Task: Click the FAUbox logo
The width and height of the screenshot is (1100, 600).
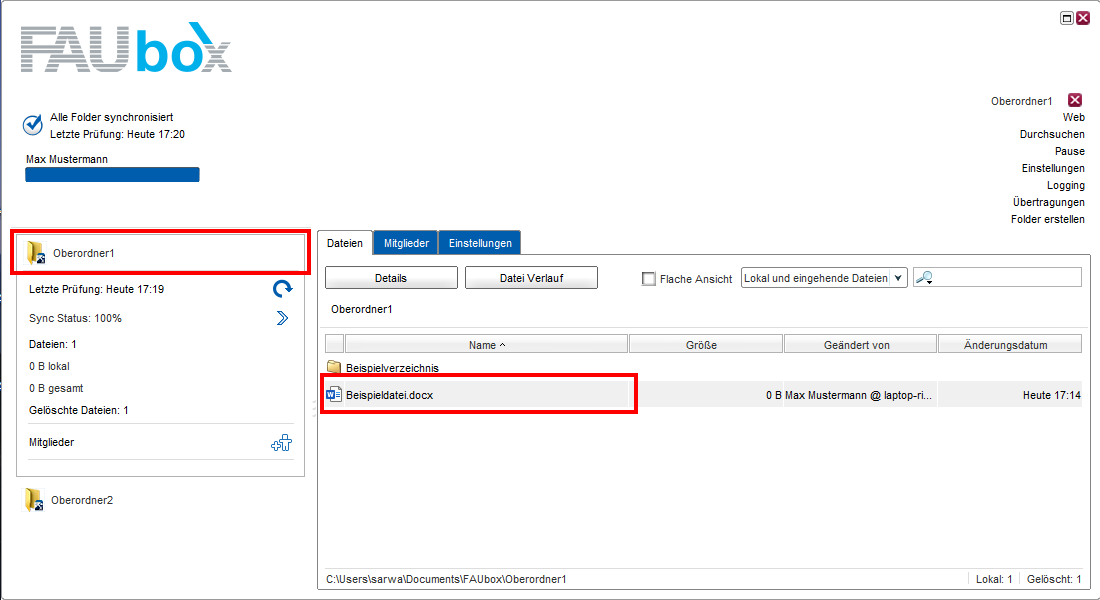Action: pyautogui.click(x=126, y=47)
